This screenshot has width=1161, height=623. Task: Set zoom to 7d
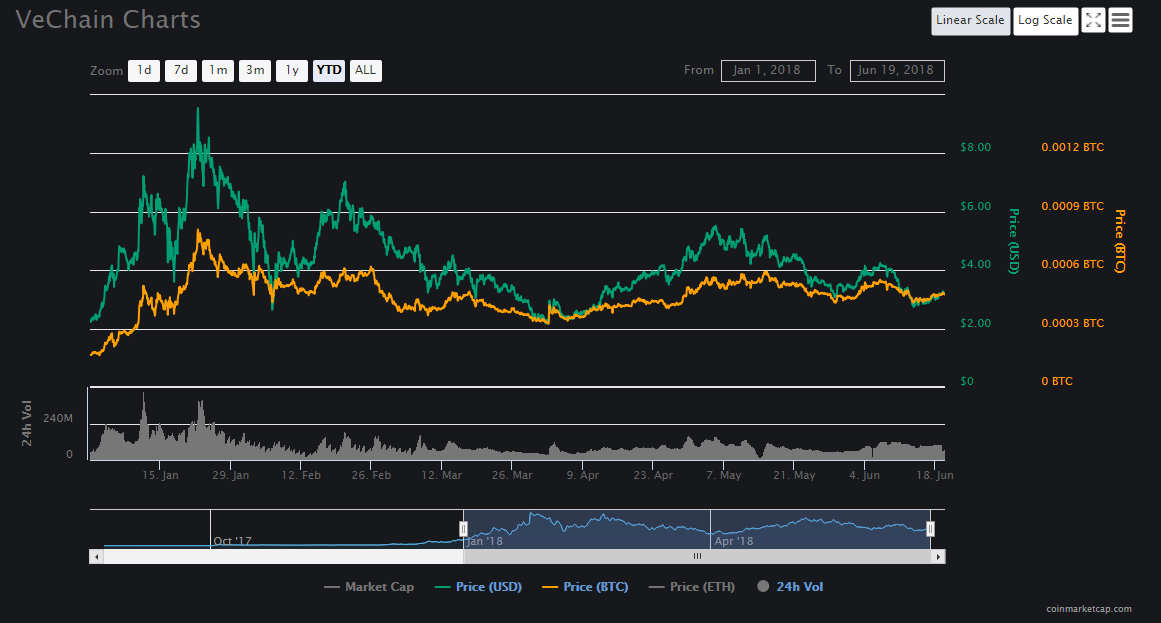click(x=181, y=70)
